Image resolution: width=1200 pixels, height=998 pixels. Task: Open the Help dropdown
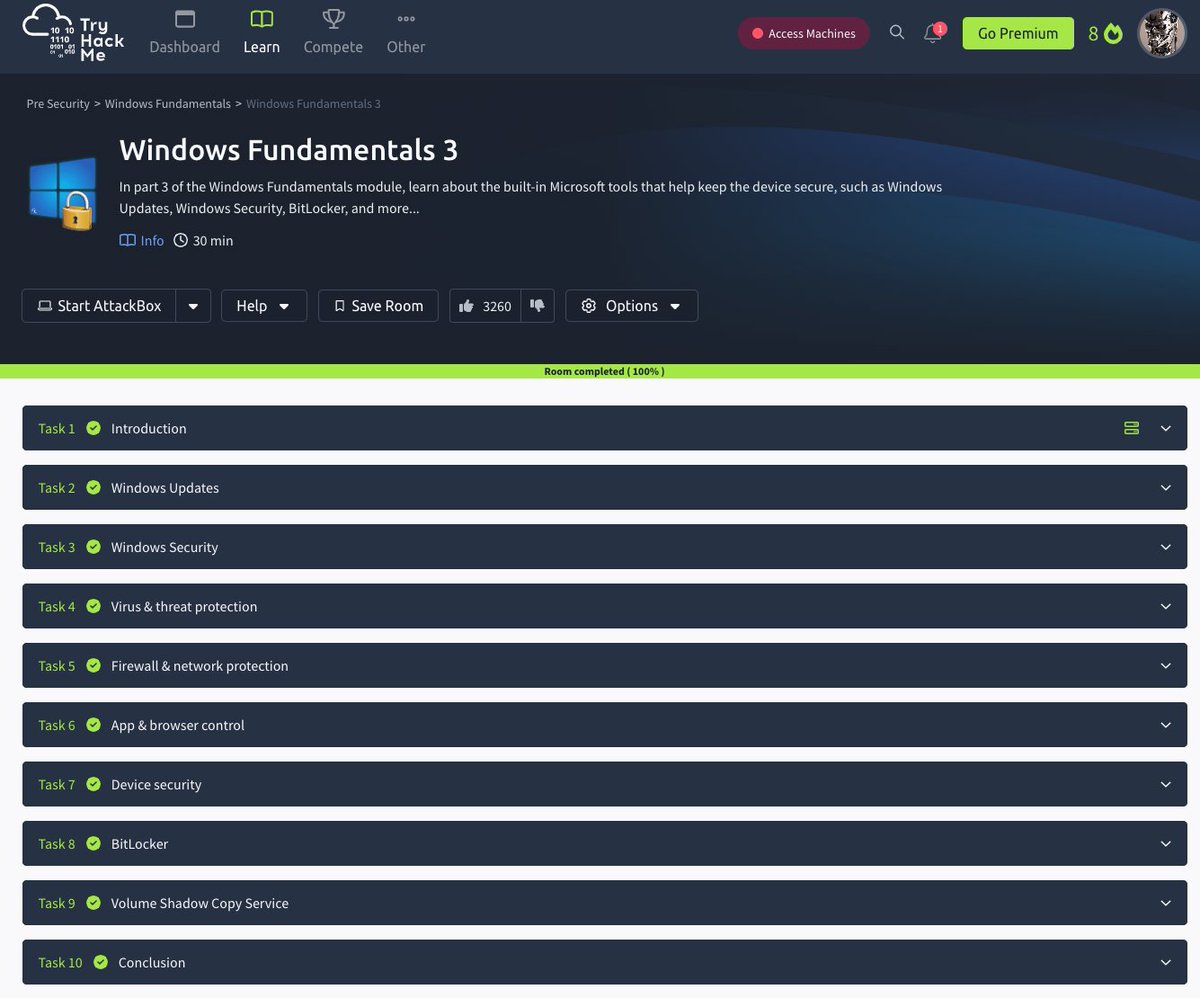click(264, 306)
